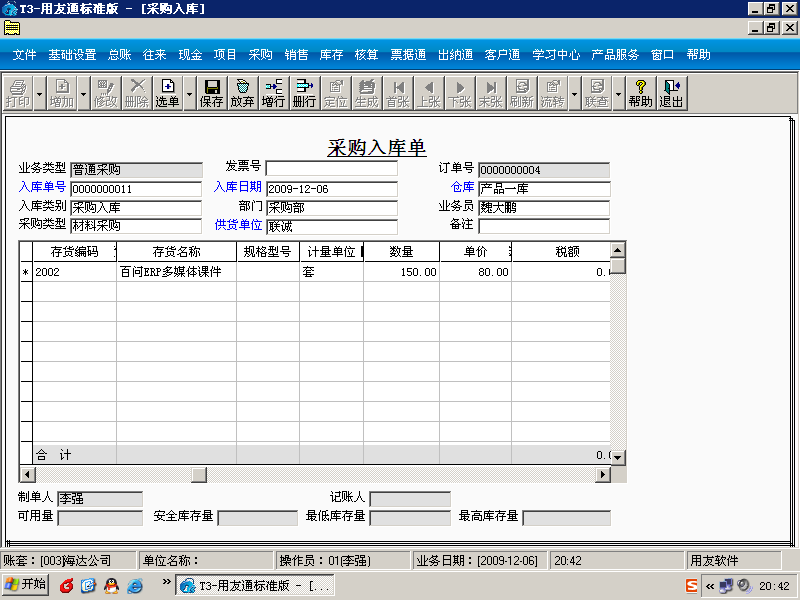The height and width of the screenshot is (600, 800).
Task: Click inventory code cell 2002
Action: 74,272
